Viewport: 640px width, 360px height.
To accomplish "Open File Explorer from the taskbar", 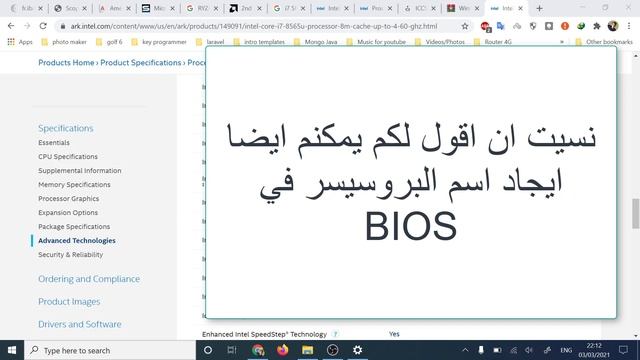I will pyautogui.click(x=307, y=350).
